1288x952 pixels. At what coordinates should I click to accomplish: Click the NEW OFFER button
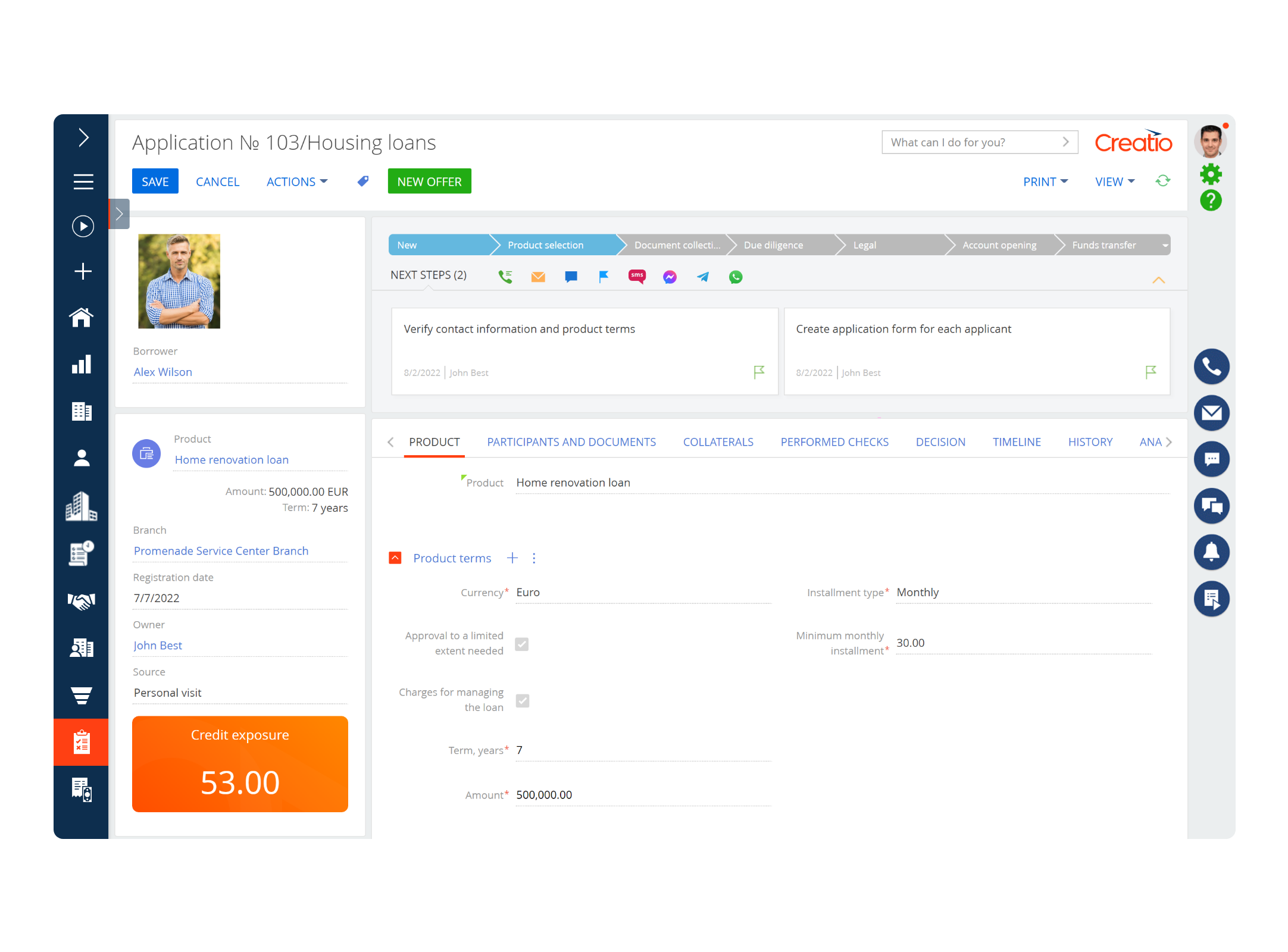click(x=429, y=181)
